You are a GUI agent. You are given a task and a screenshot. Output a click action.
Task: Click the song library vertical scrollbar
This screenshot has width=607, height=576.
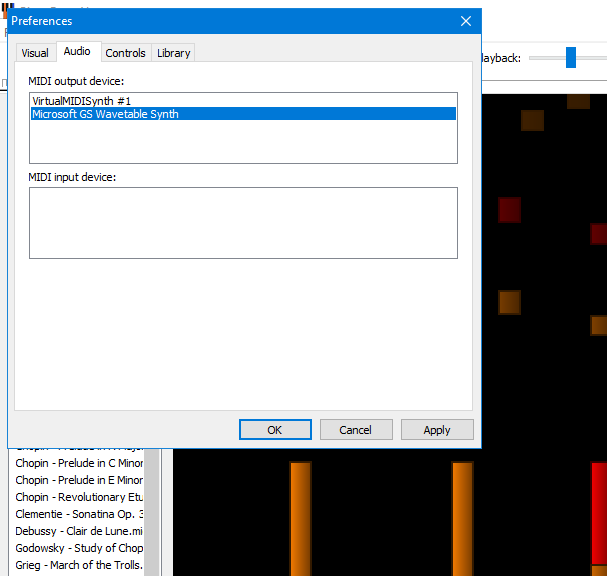[x=152, y=512]
